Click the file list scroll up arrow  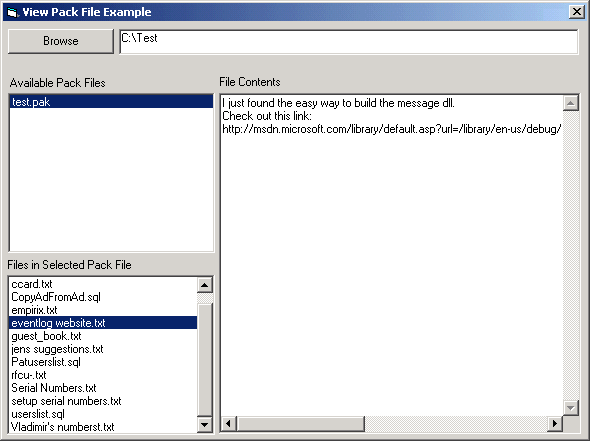205,285
